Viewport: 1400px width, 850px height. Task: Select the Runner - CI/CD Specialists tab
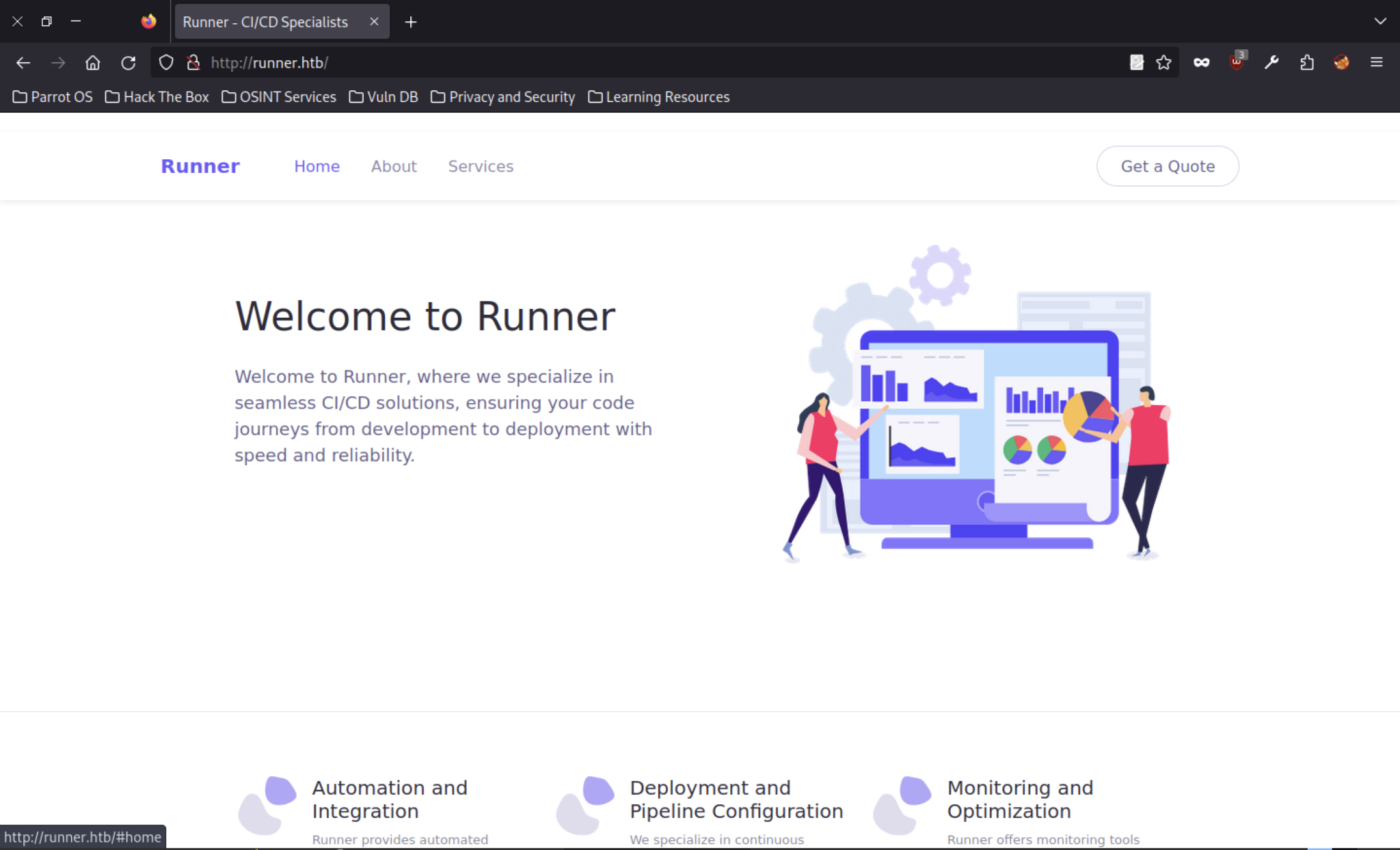point(282,22)
